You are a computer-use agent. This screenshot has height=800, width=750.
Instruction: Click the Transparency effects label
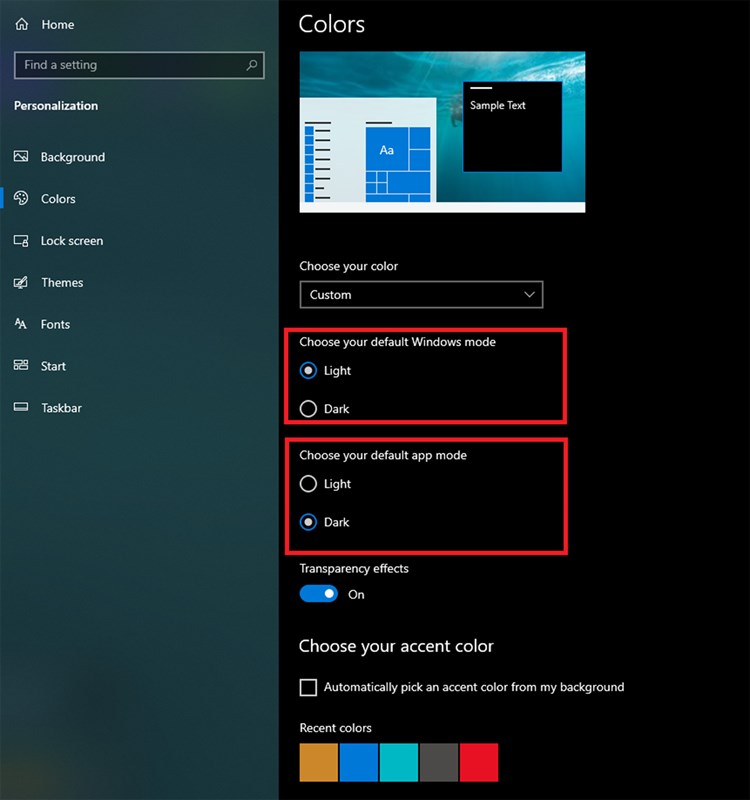354,568
